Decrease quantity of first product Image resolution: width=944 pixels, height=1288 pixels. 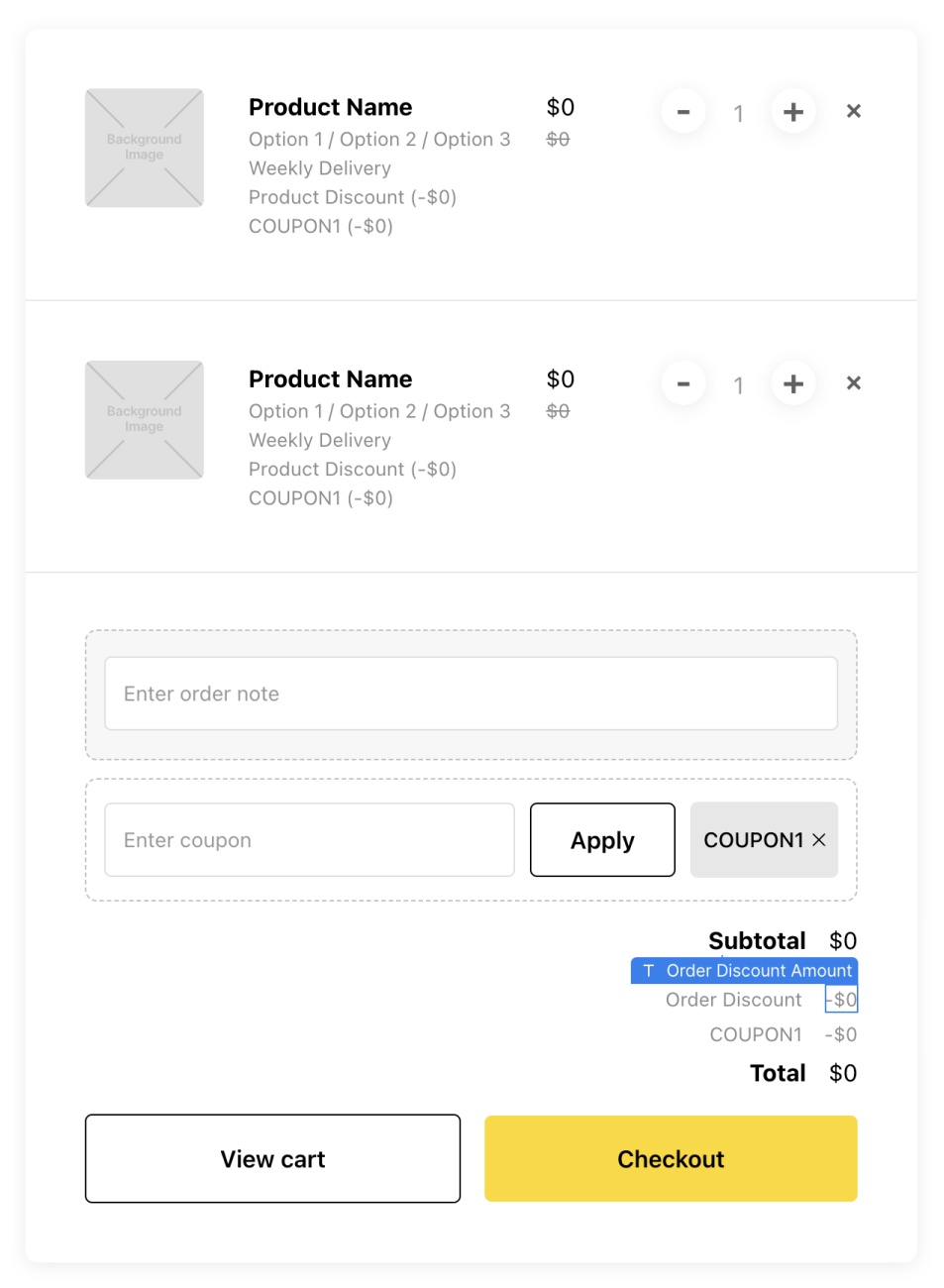click(x=683, y=112)
